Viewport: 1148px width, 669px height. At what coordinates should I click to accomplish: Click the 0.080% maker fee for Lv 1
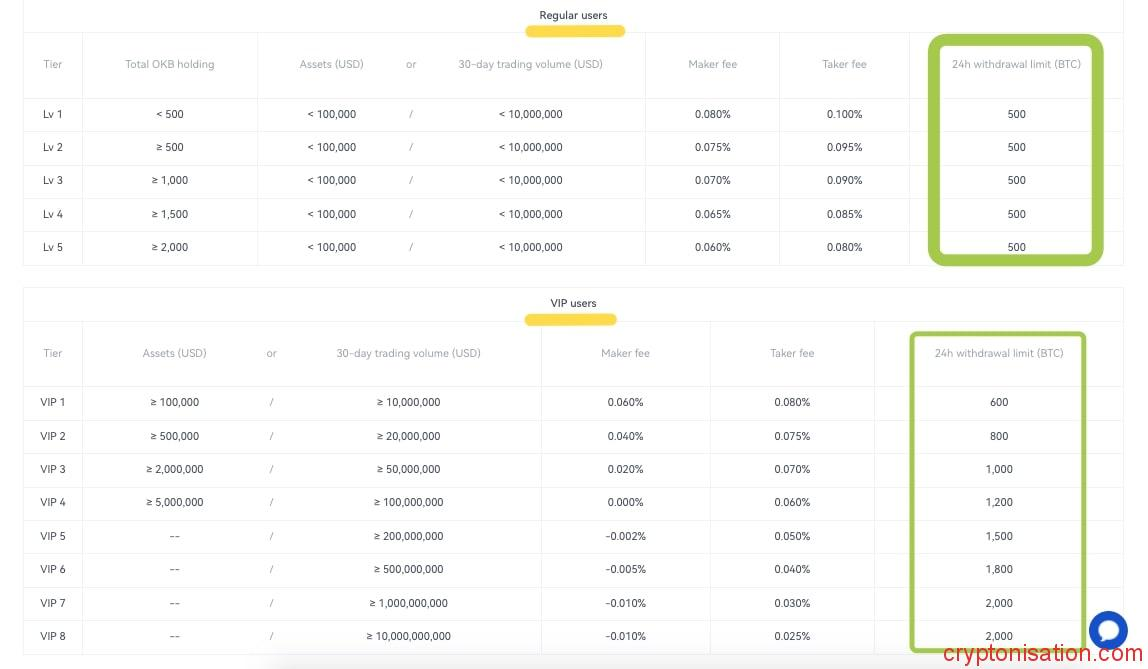[x=712, y=114]
